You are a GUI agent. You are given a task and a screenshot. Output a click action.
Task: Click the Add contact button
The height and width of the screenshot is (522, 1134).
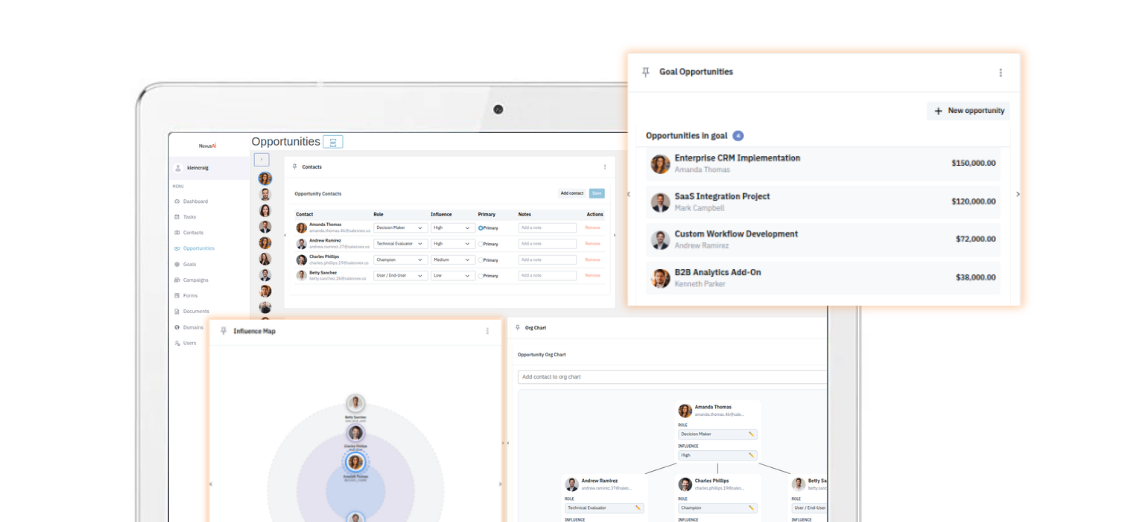pyautogui.click(x=572, y=194)
